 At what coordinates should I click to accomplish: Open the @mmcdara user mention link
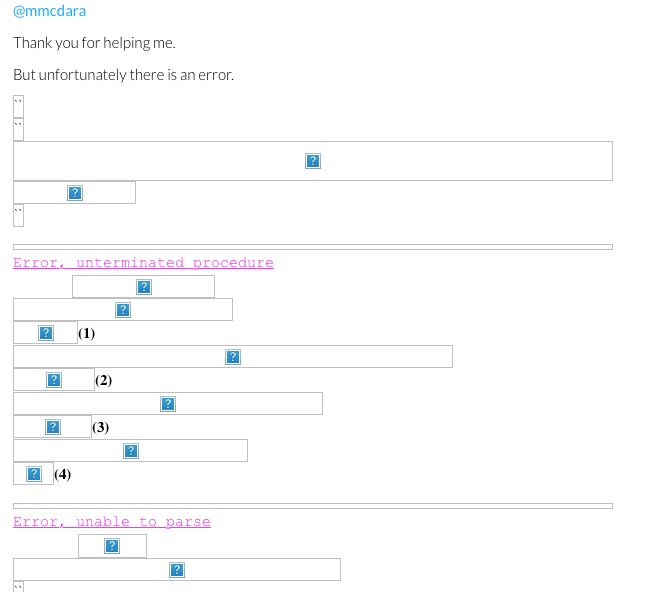tap(49, 11)
